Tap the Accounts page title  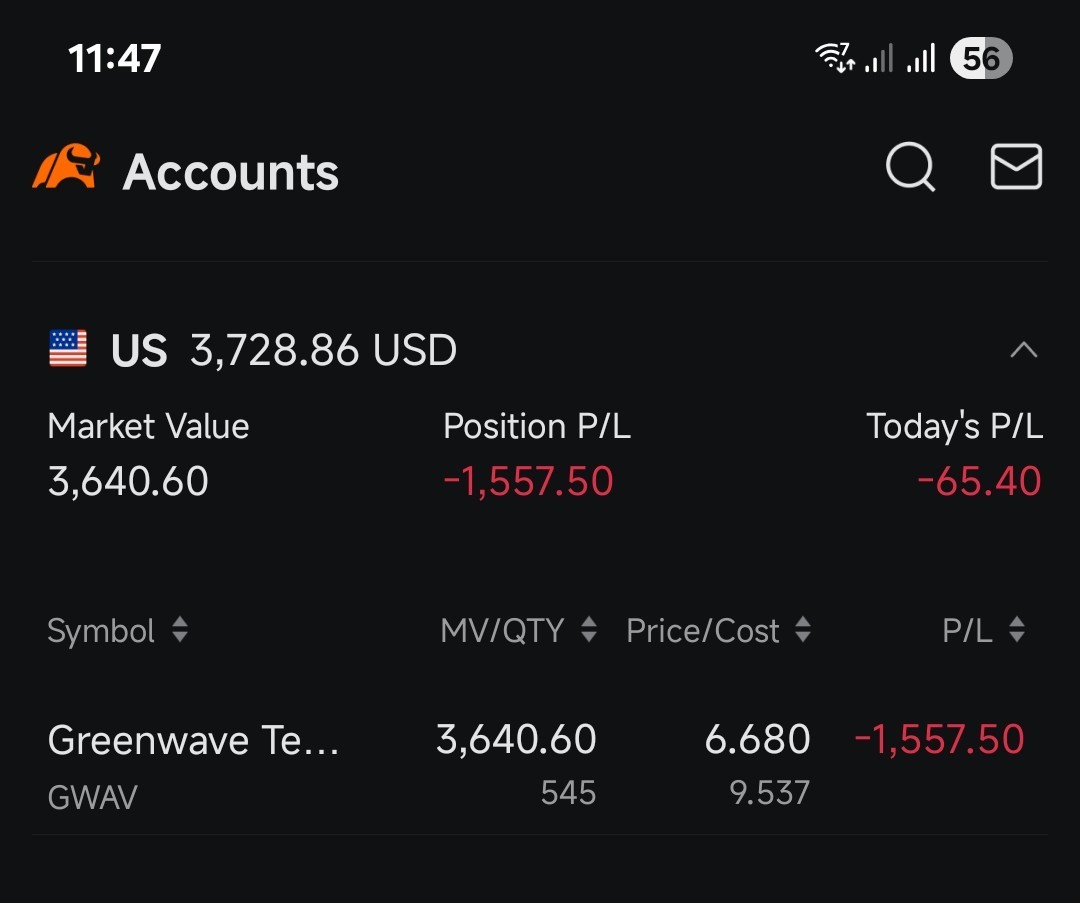231,172
